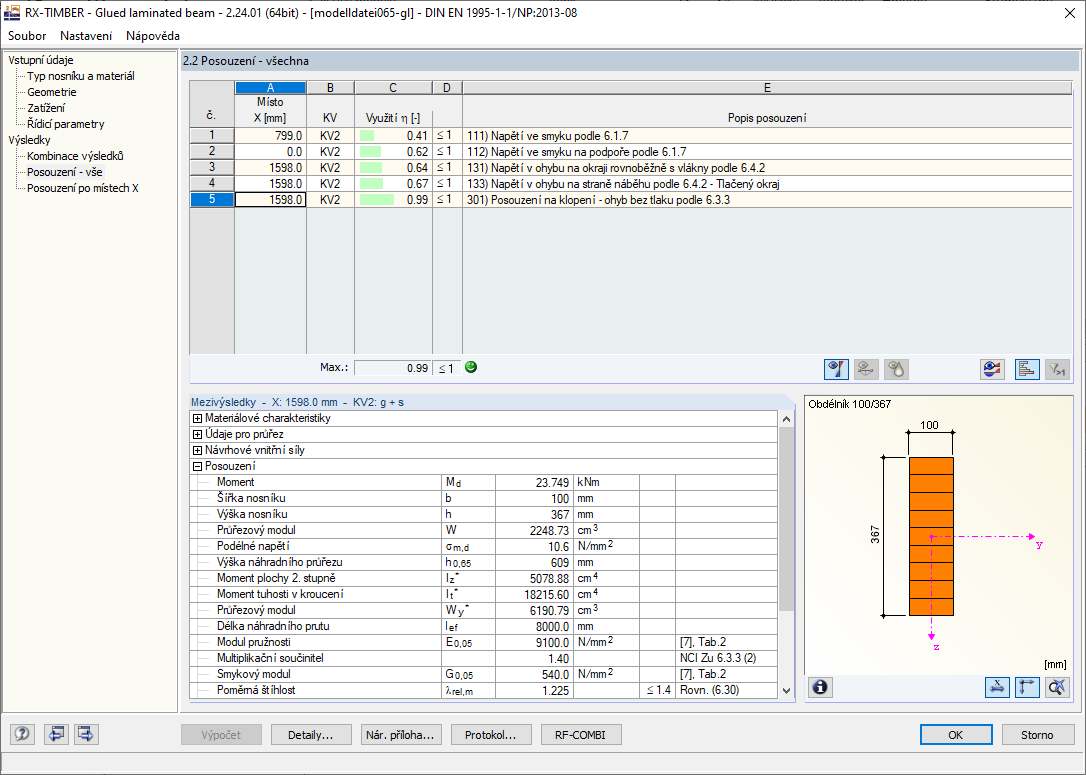The height and width of the screenshot is (775, 1086).
Task: Open the Nastavení menu
Action: pos(86,35)
